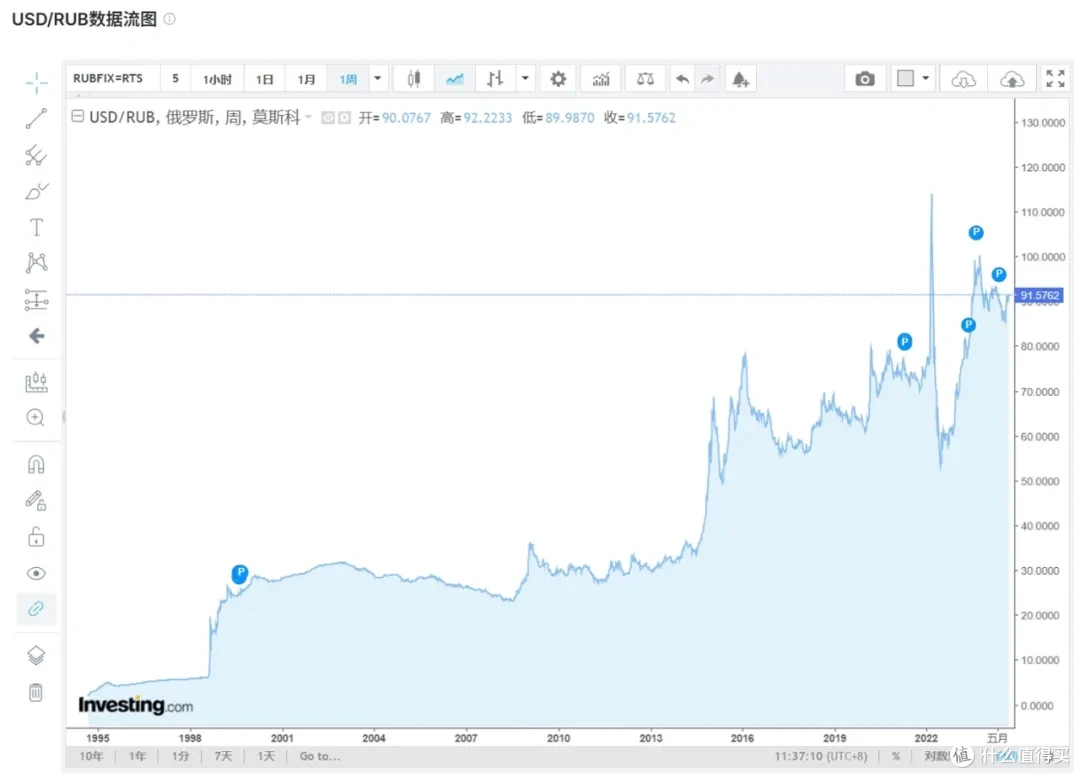
Task: Expand the chart style dropdown arrow
Action: point(525,78)
